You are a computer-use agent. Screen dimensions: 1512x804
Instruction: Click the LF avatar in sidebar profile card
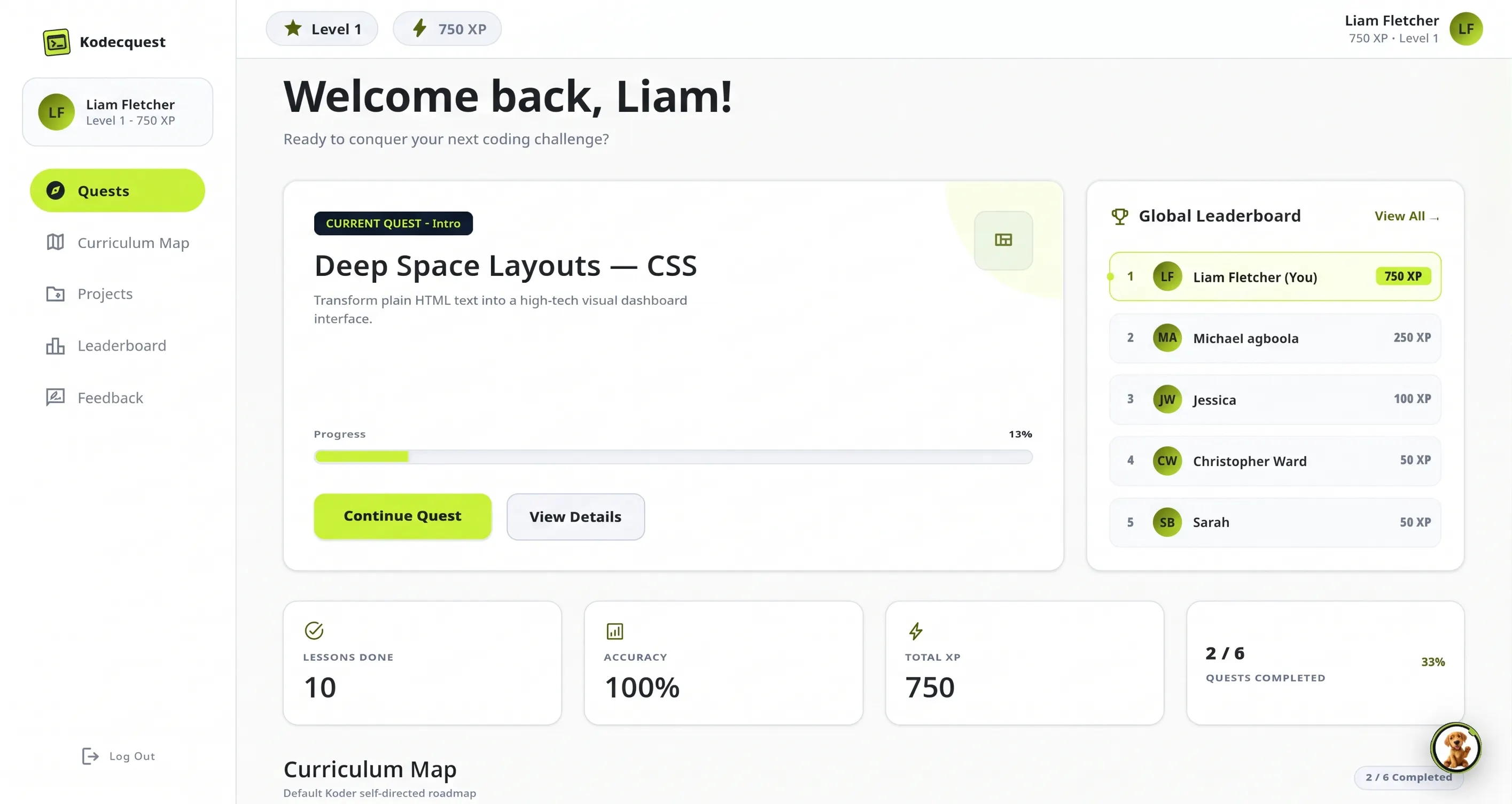pyautogui.click(x=56, y=112)
